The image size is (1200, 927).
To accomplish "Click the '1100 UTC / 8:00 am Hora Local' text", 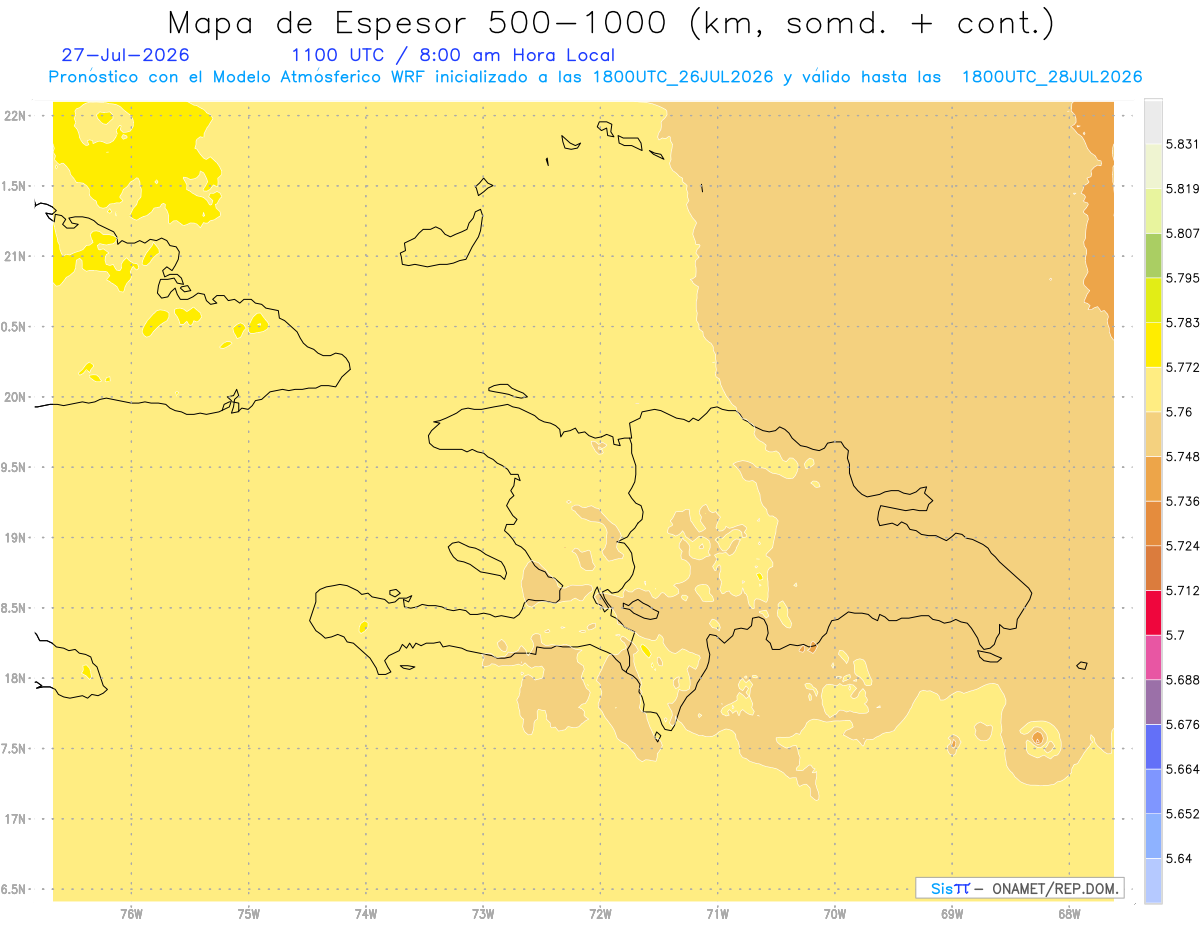I will click(x=453, y=55).
